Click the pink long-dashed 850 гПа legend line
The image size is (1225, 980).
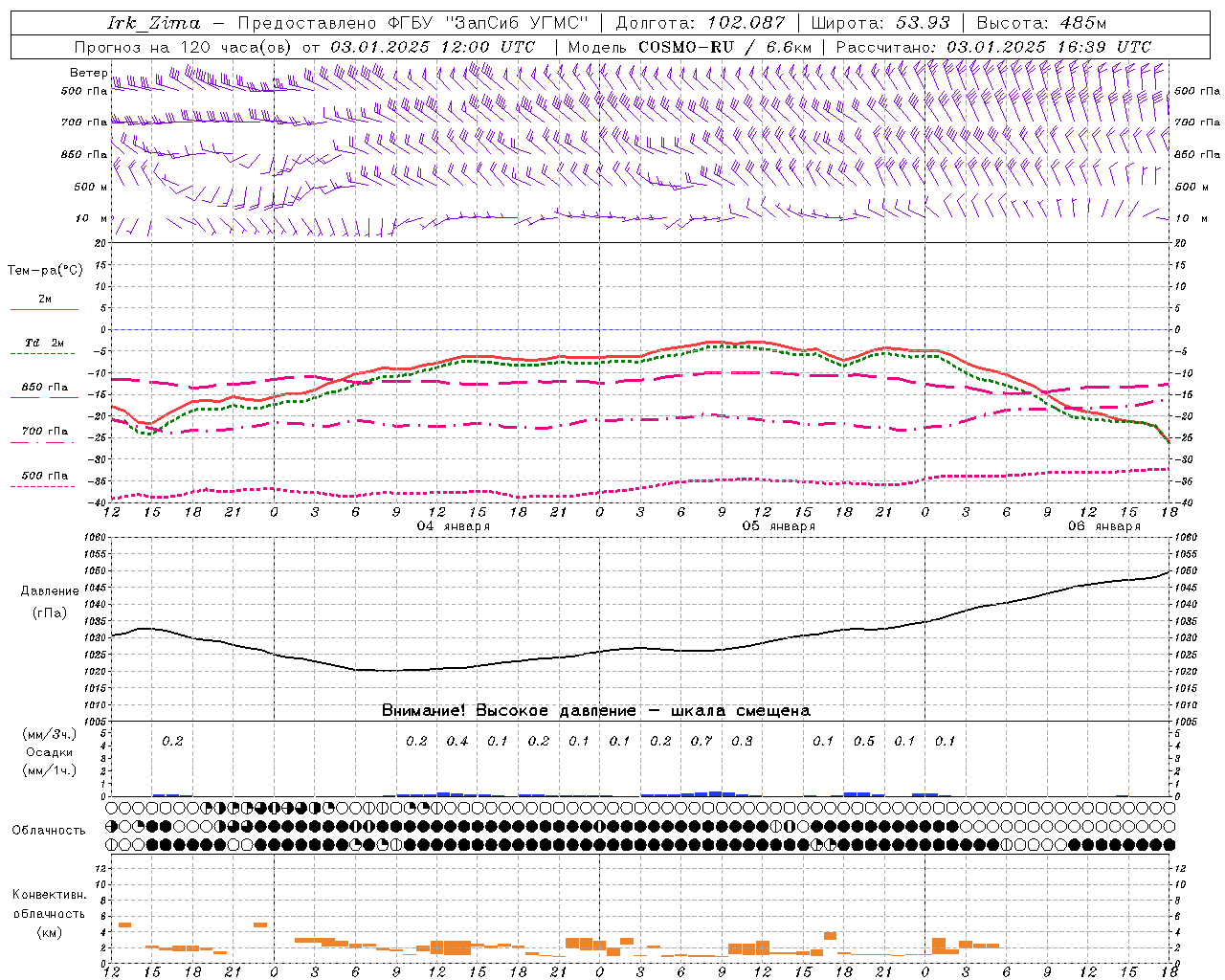[x=42, y=397]
